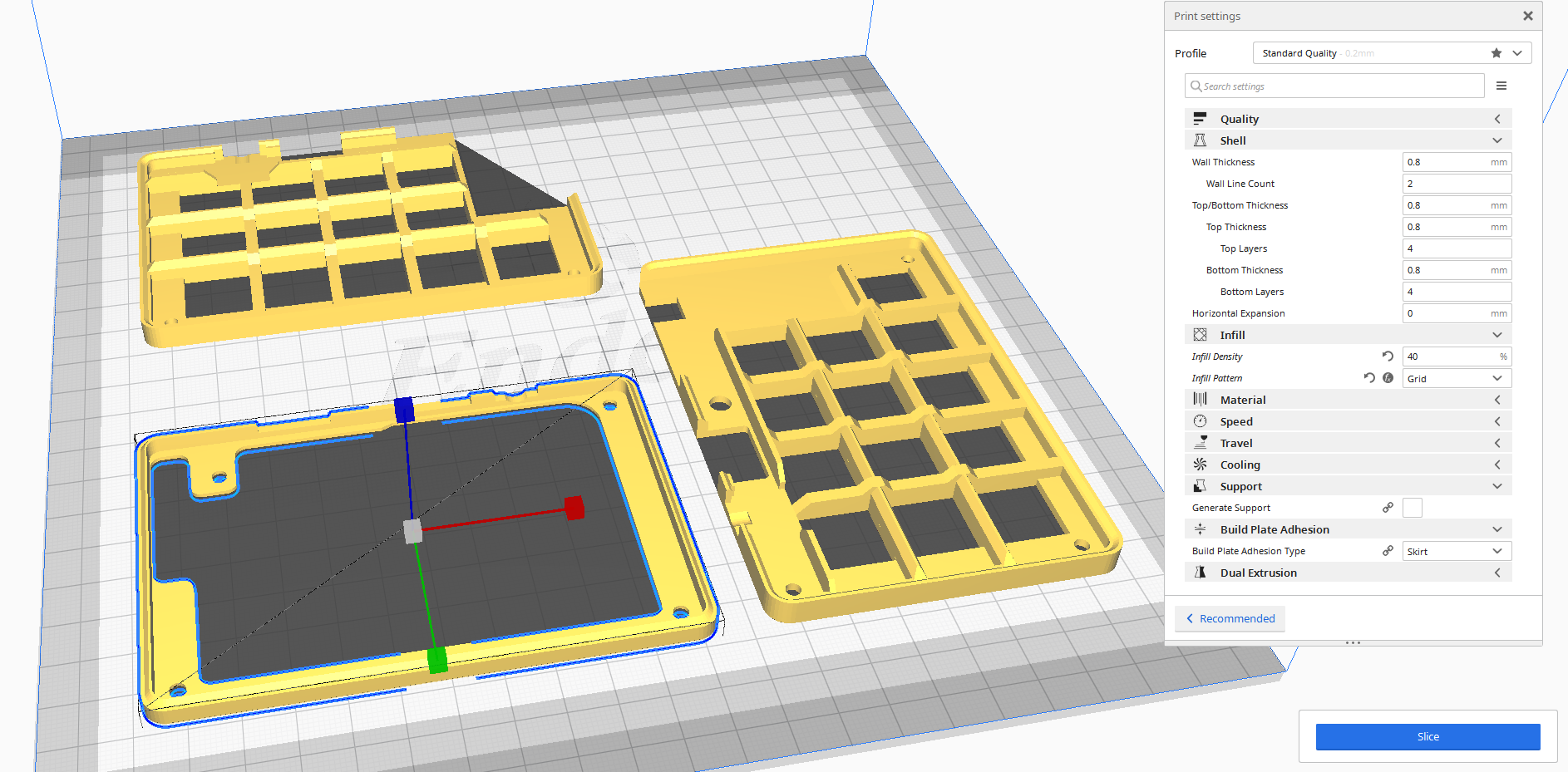Collapse the Shell settings section
The image size is (1568, 772).
pyautogui.click(x=1497, y=140)
